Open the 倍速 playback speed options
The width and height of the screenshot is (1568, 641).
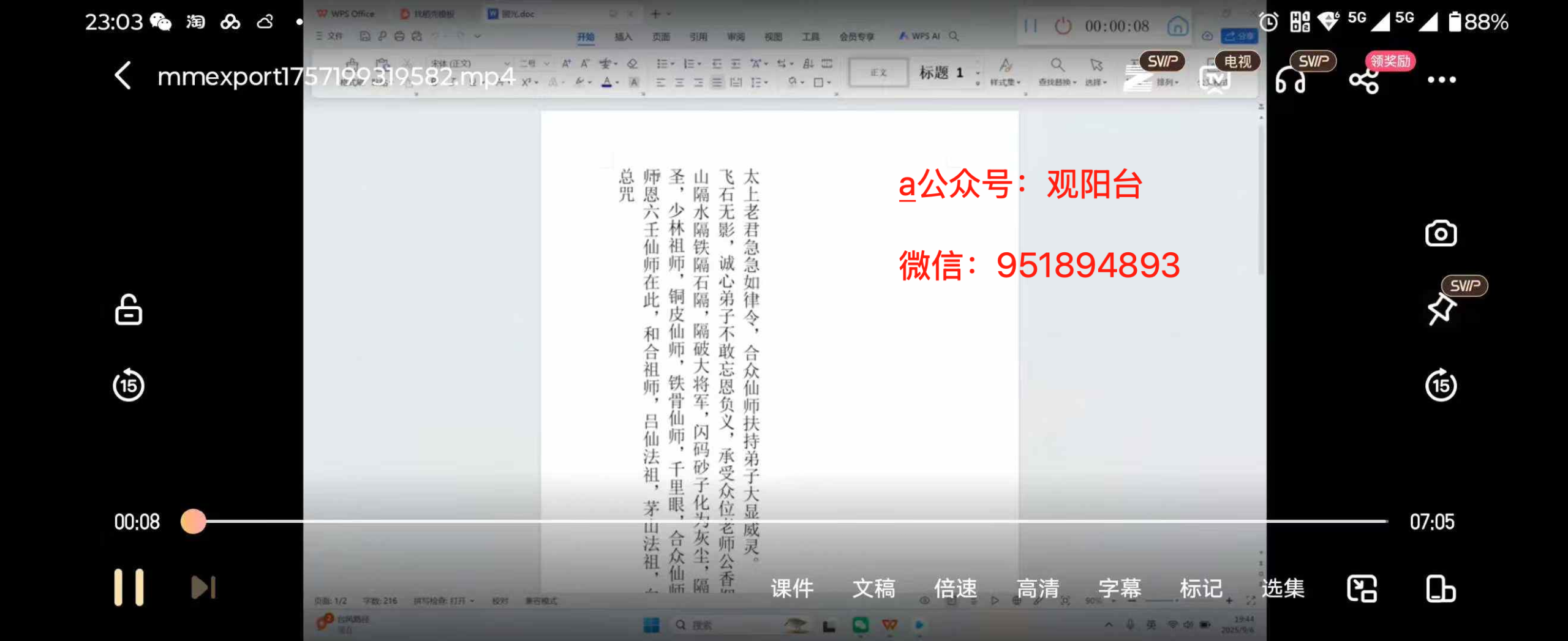pos(956,589)
